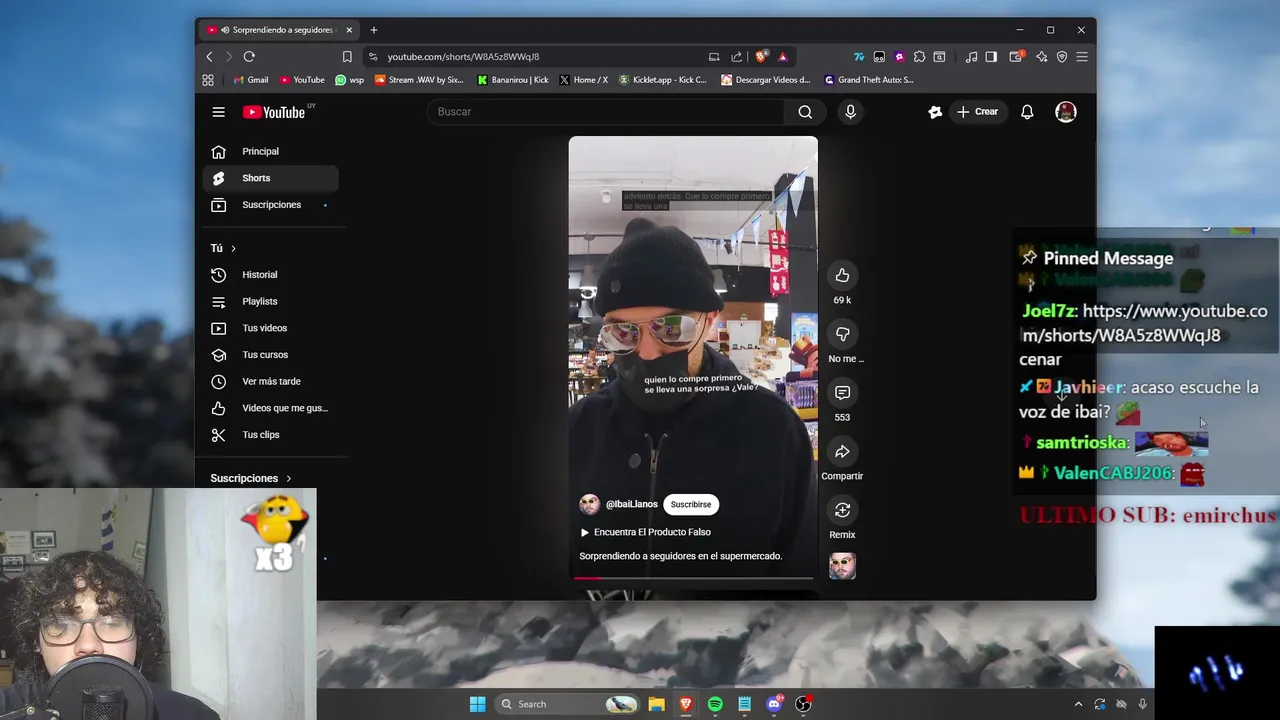1280x720 pixels.
Task: Share the Short via Compartir
Action: [x=842, y=452]
